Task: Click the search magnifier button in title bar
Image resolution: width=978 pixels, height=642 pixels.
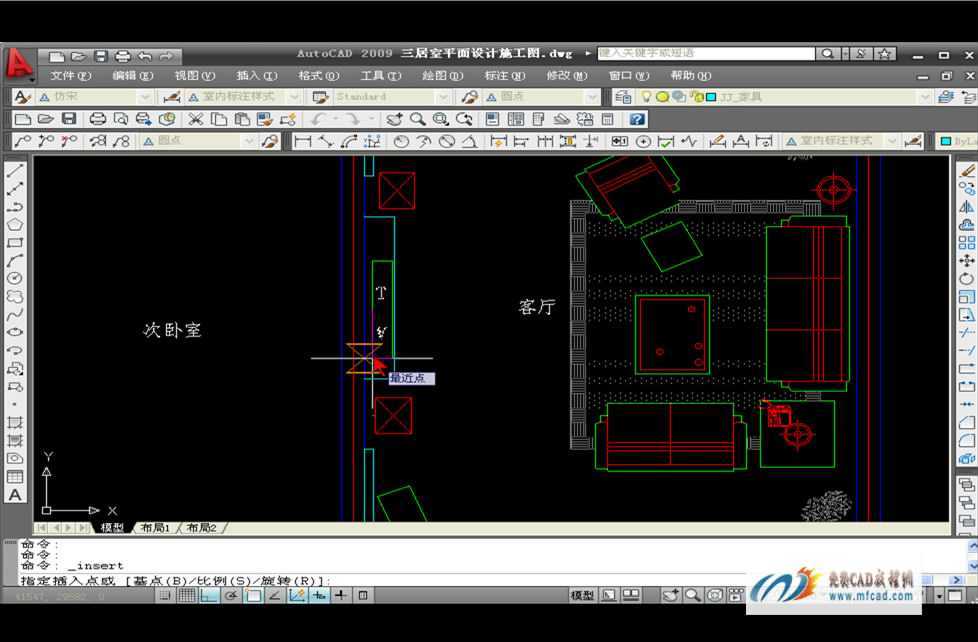Action: tap(828, 54)
